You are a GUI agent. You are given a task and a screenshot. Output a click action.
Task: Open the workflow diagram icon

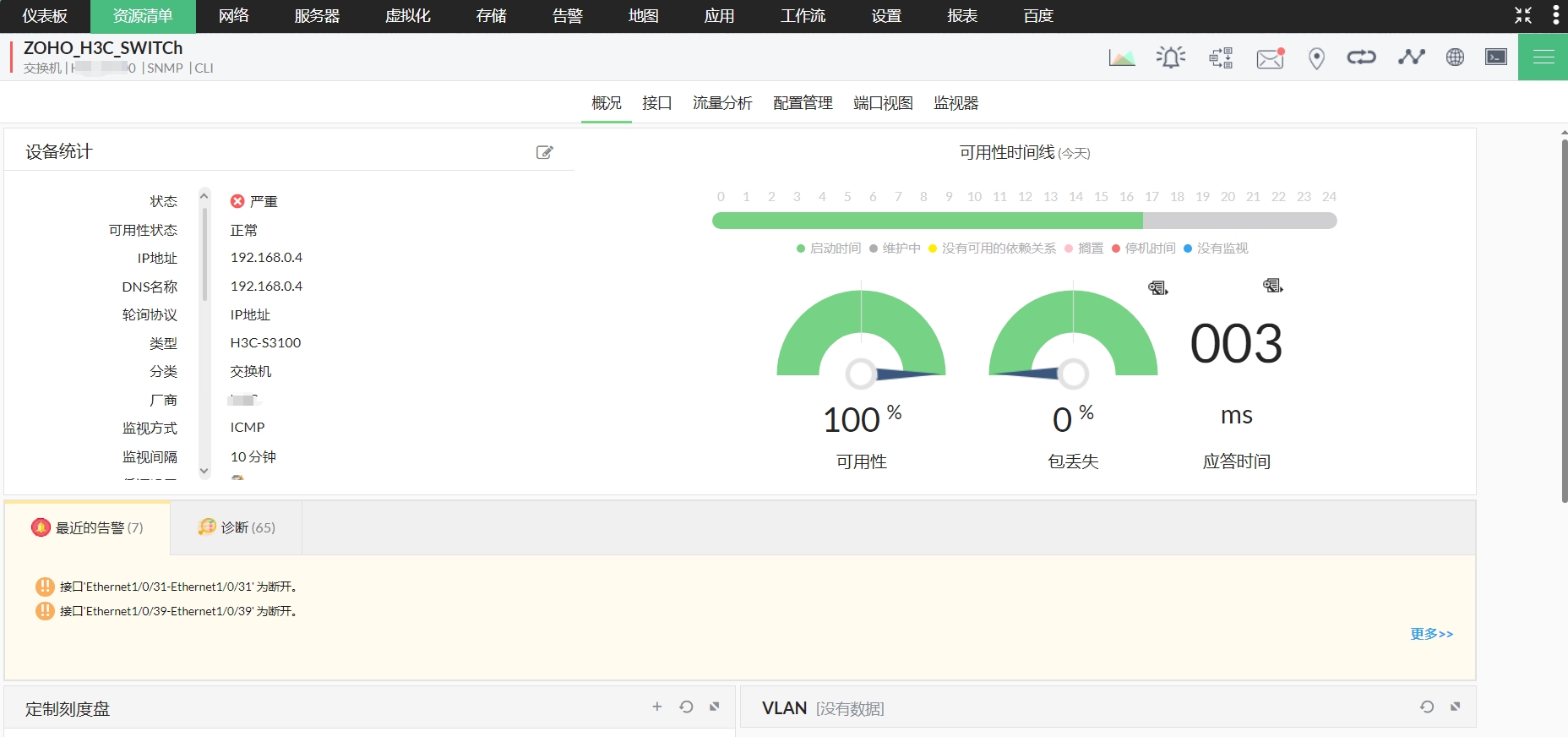1221,57
